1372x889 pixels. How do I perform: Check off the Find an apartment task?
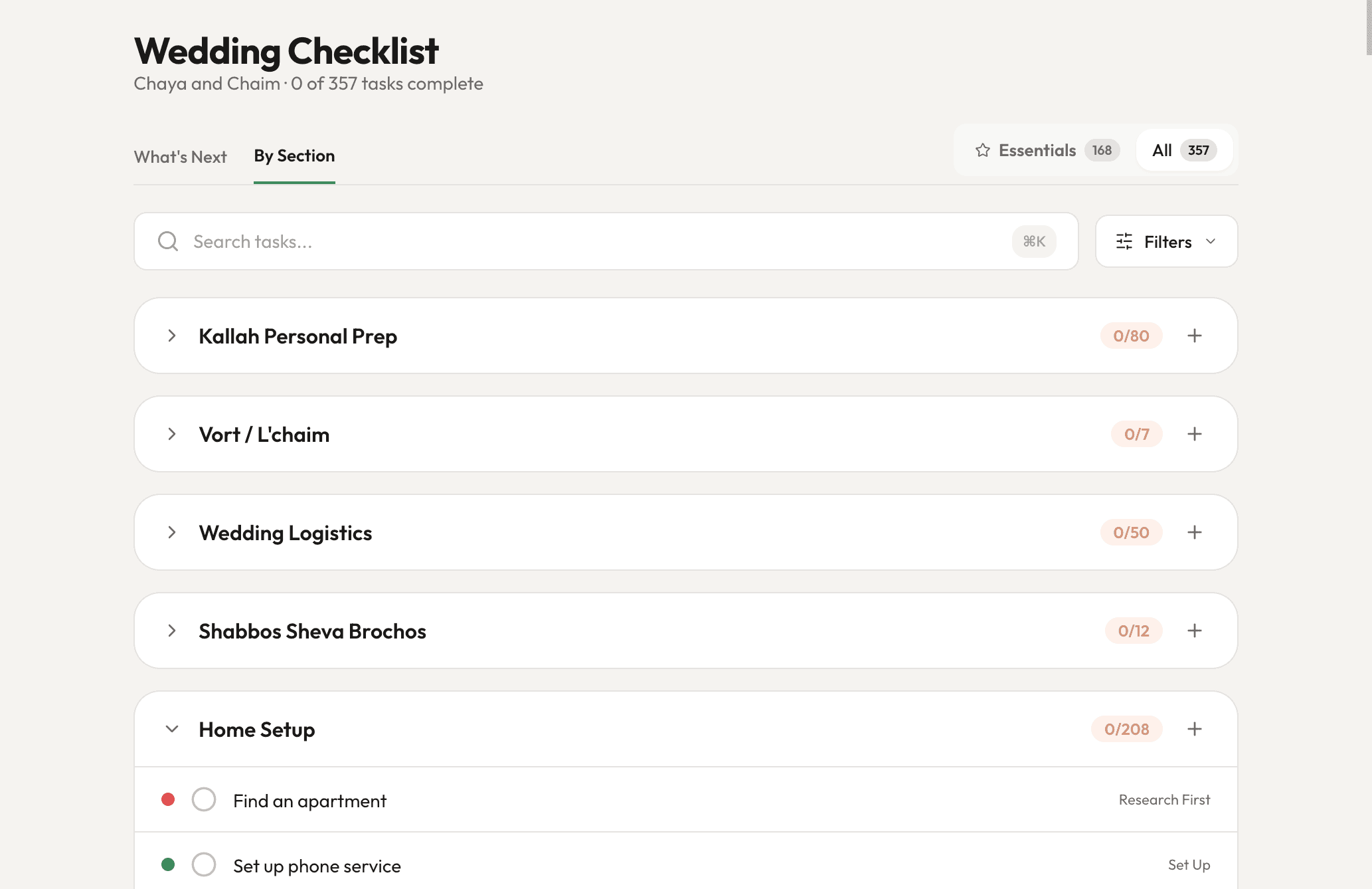click(x=204, y=799)
